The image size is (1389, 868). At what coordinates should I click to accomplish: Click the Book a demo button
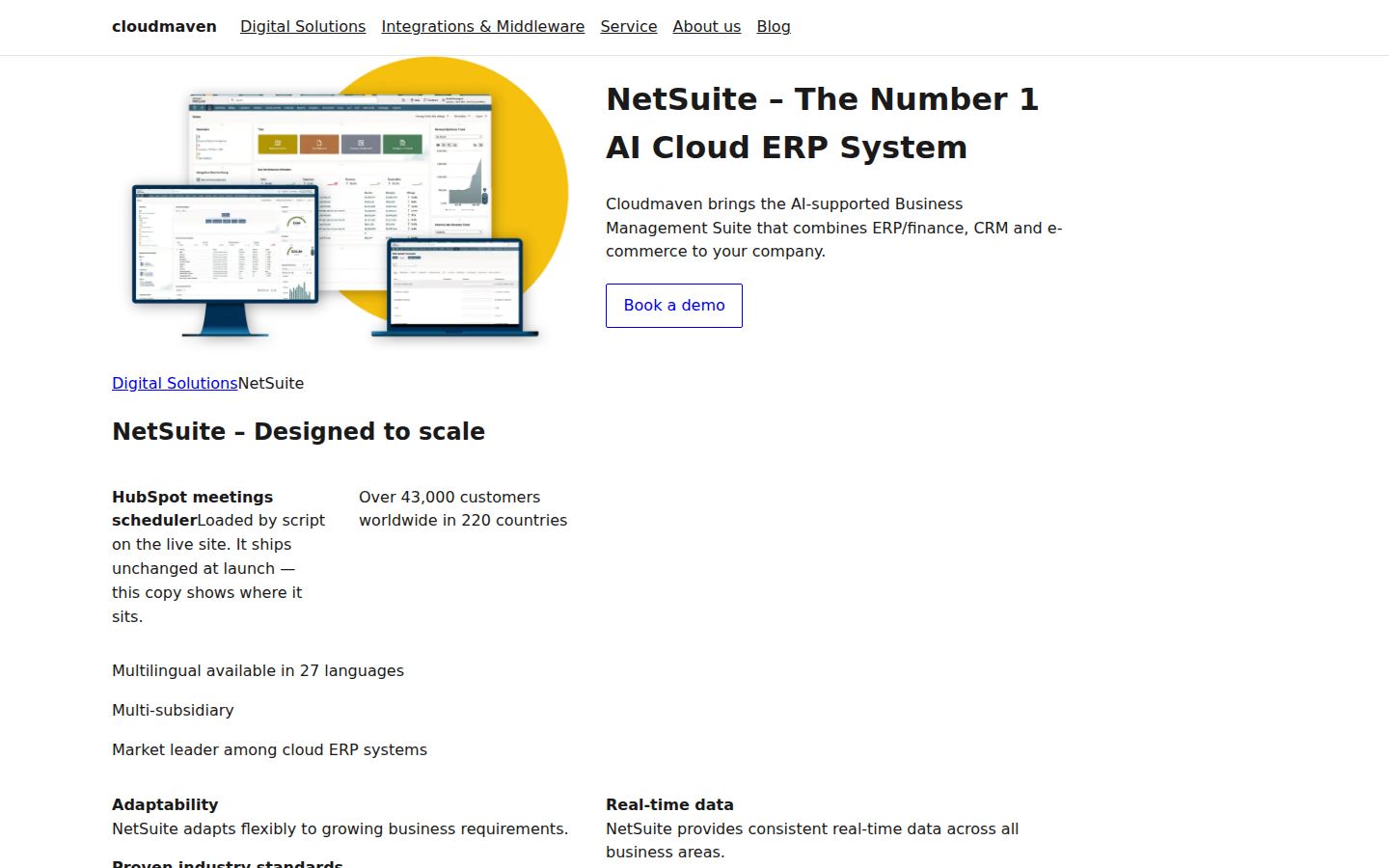click(x=674, y=306)
